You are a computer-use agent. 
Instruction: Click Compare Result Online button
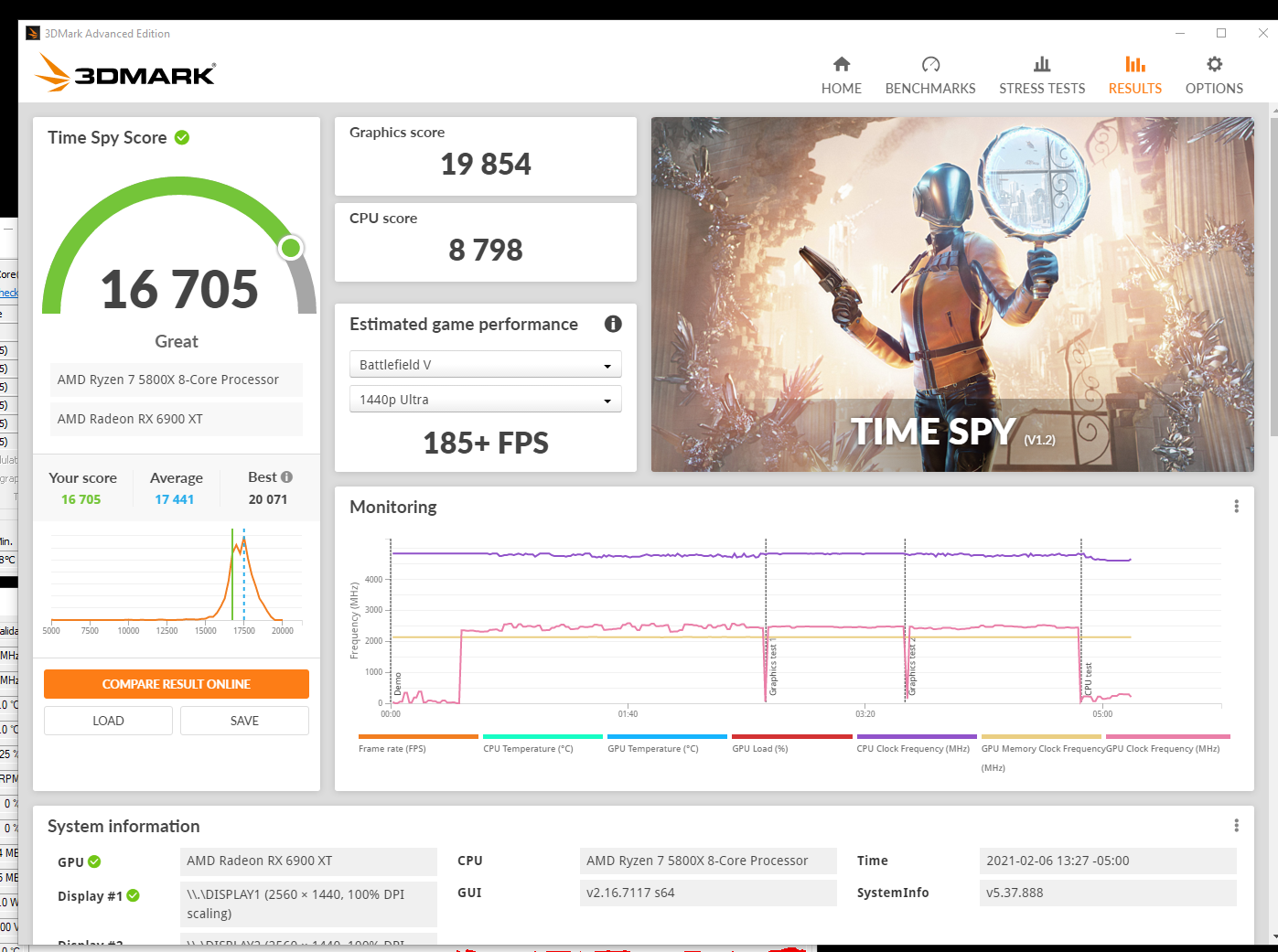point(177,684)
